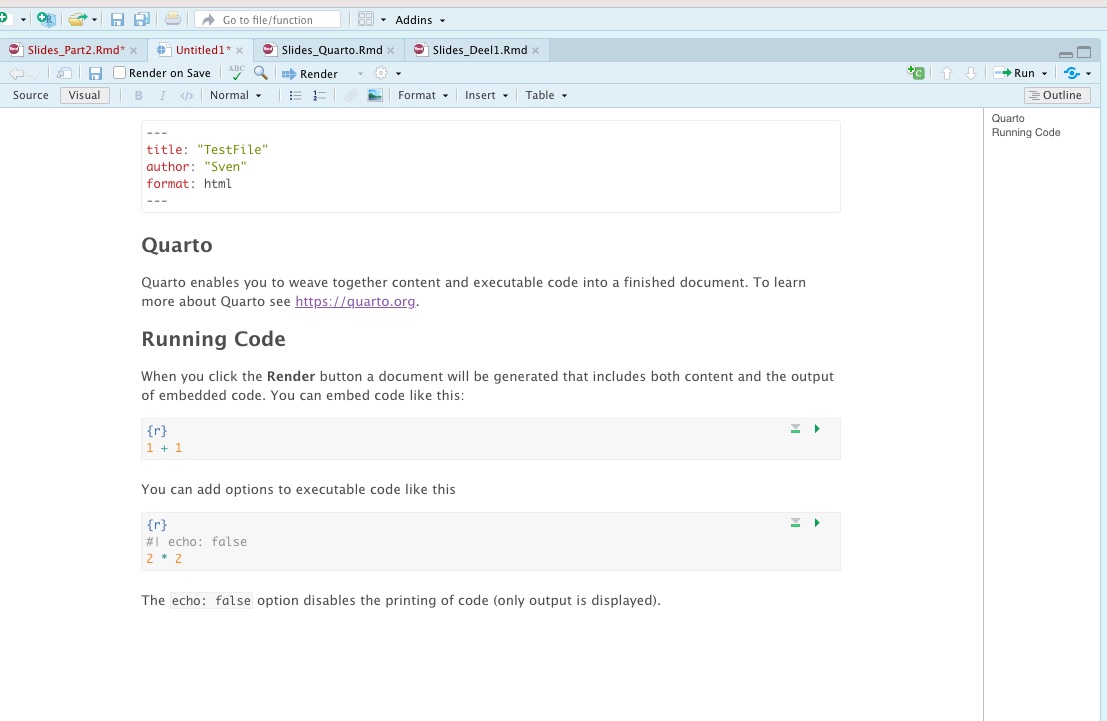Viewport: 1107px width, 721px height.
Task: Run the 2 * 2 code chunk
Action: tap(817, 523)
